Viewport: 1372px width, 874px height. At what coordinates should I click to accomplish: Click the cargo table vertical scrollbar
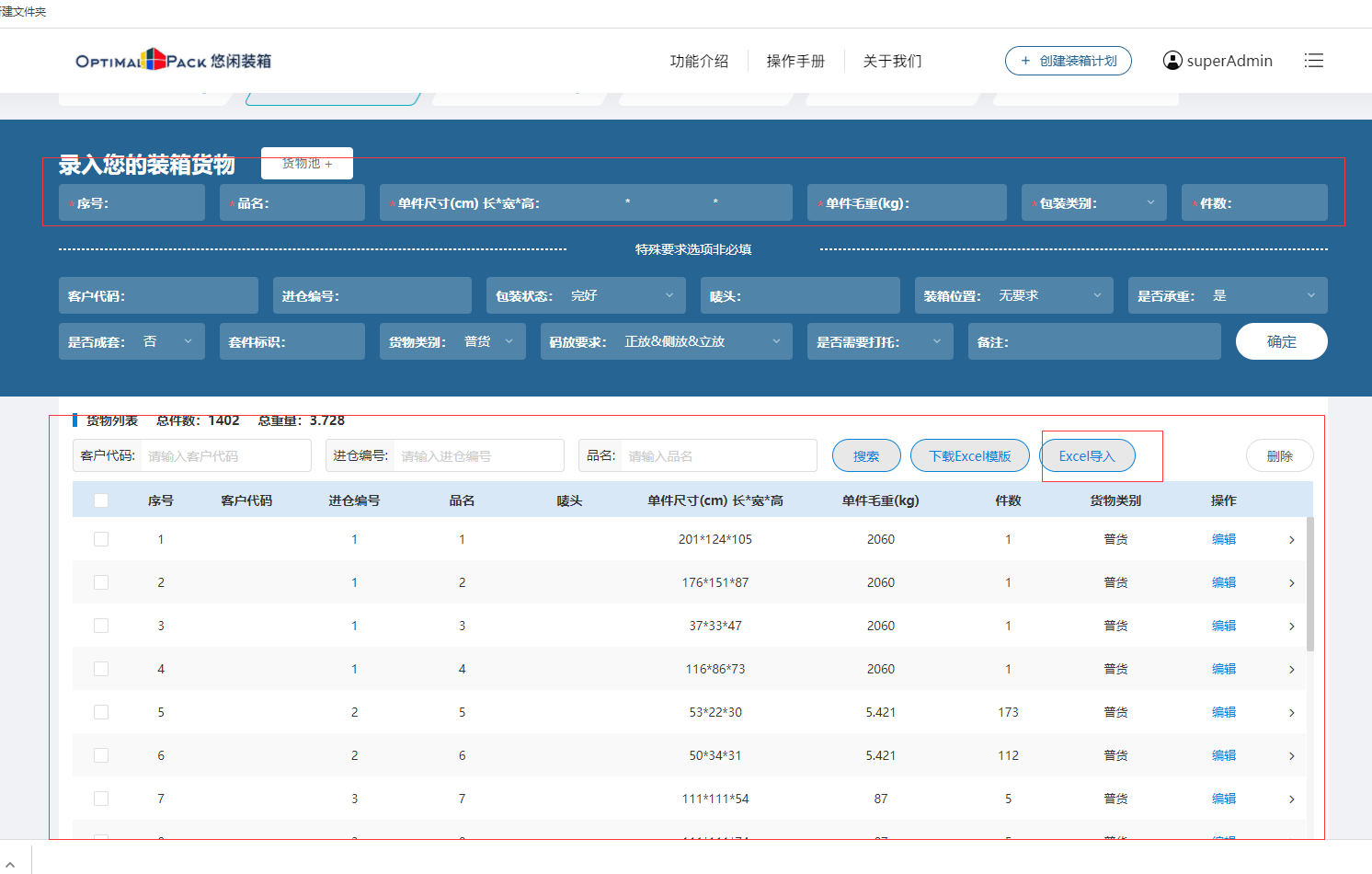point(1309,583)
